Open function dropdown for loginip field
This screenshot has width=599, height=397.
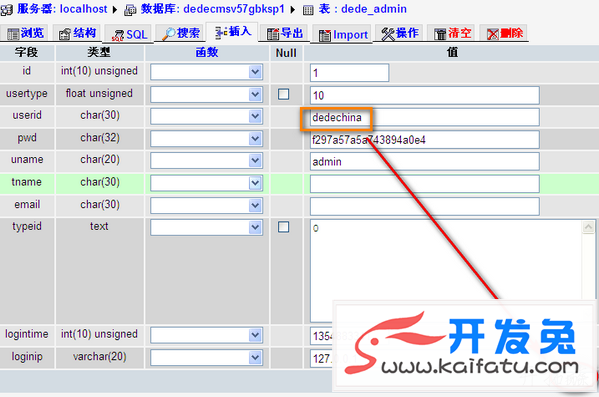pyautogui.click(x=206, y=358)
